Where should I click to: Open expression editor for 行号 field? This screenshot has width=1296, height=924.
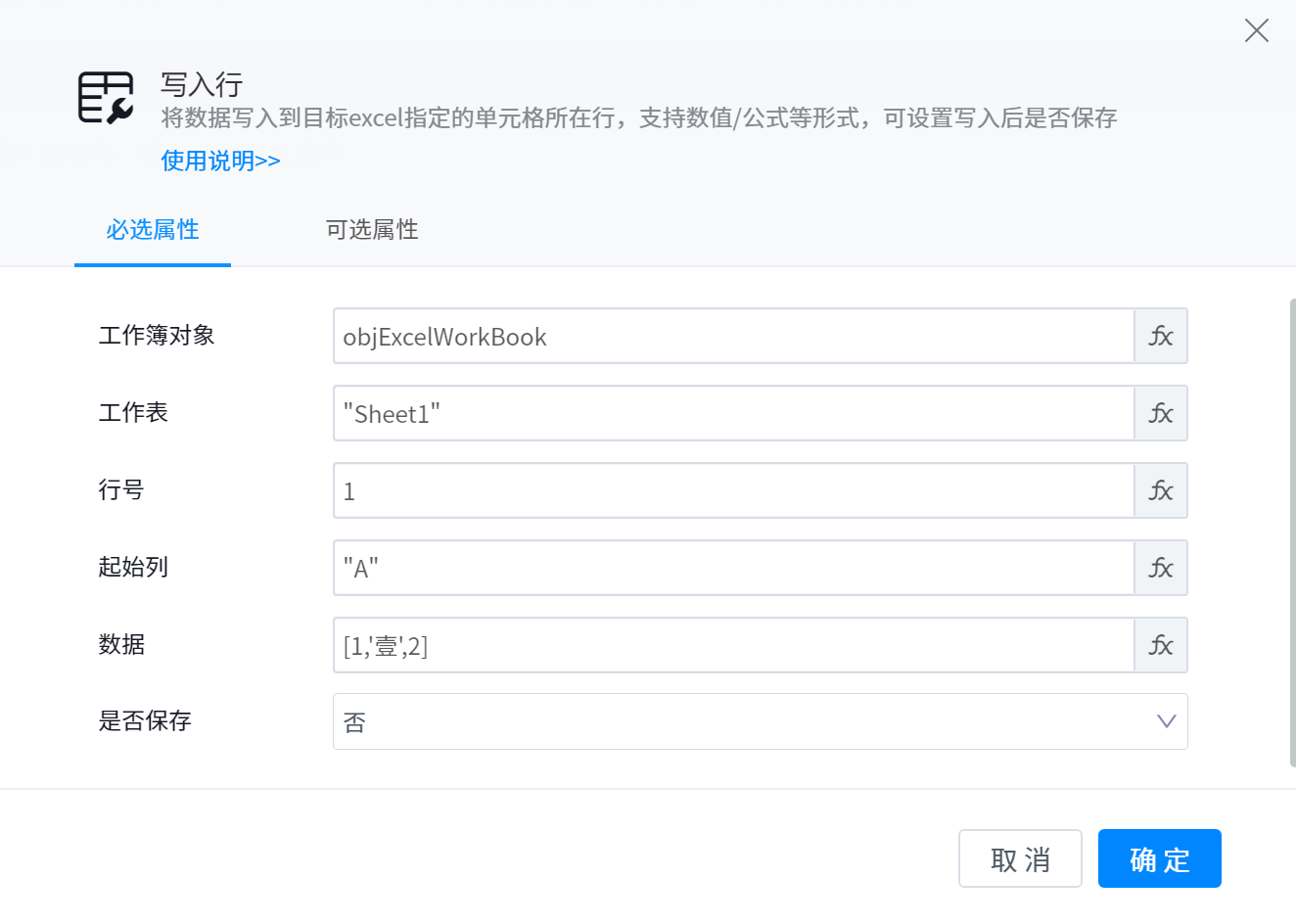[1161, 490]
